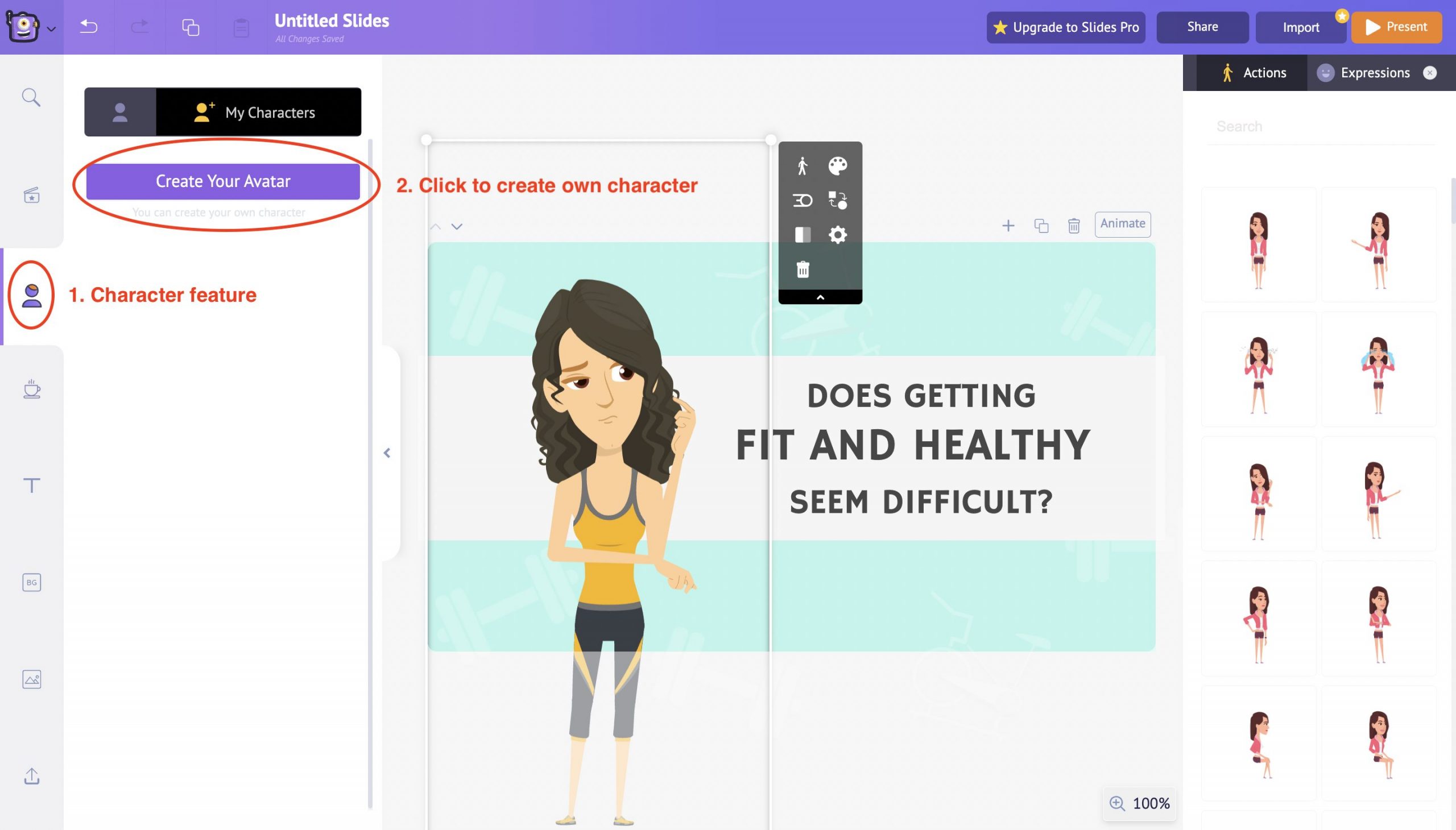Image resolution: width=1456 pixels, height=830 pixels.
Task: Click Create Your Avatar button
Action: (x=222, y=181)
